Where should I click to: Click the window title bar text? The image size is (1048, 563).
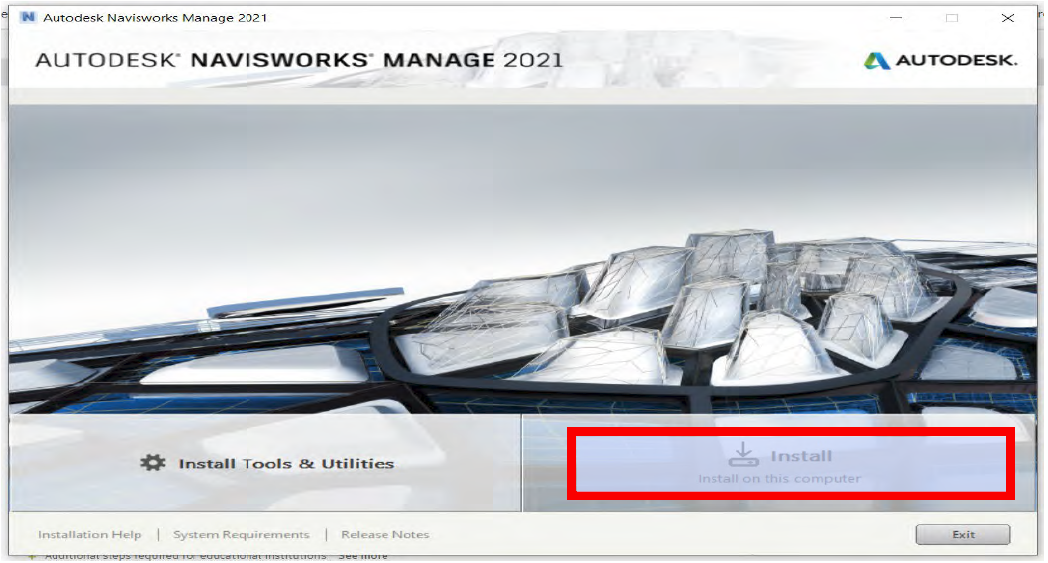[155, 17]
